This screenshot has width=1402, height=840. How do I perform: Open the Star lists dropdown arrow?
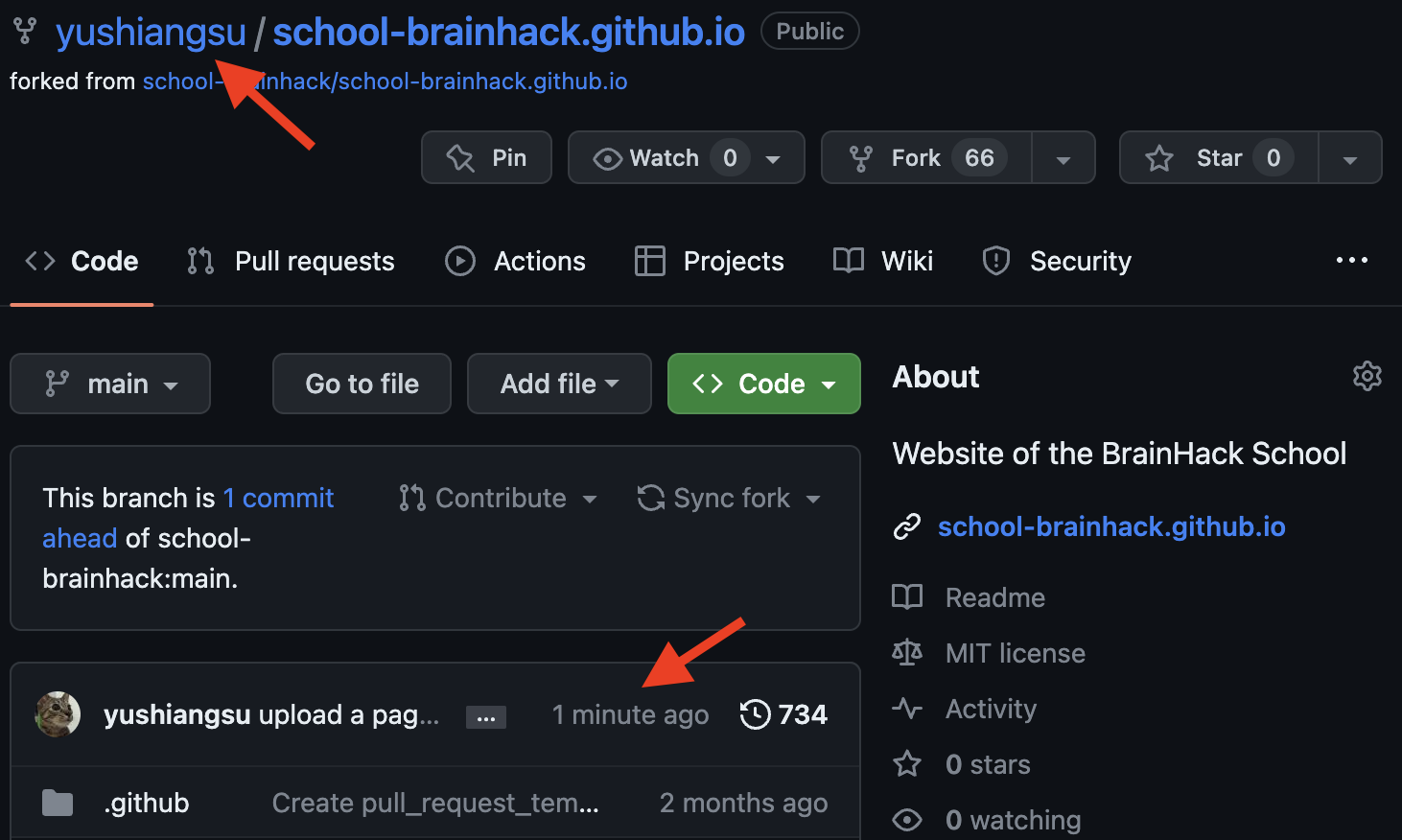point(1350,159)
